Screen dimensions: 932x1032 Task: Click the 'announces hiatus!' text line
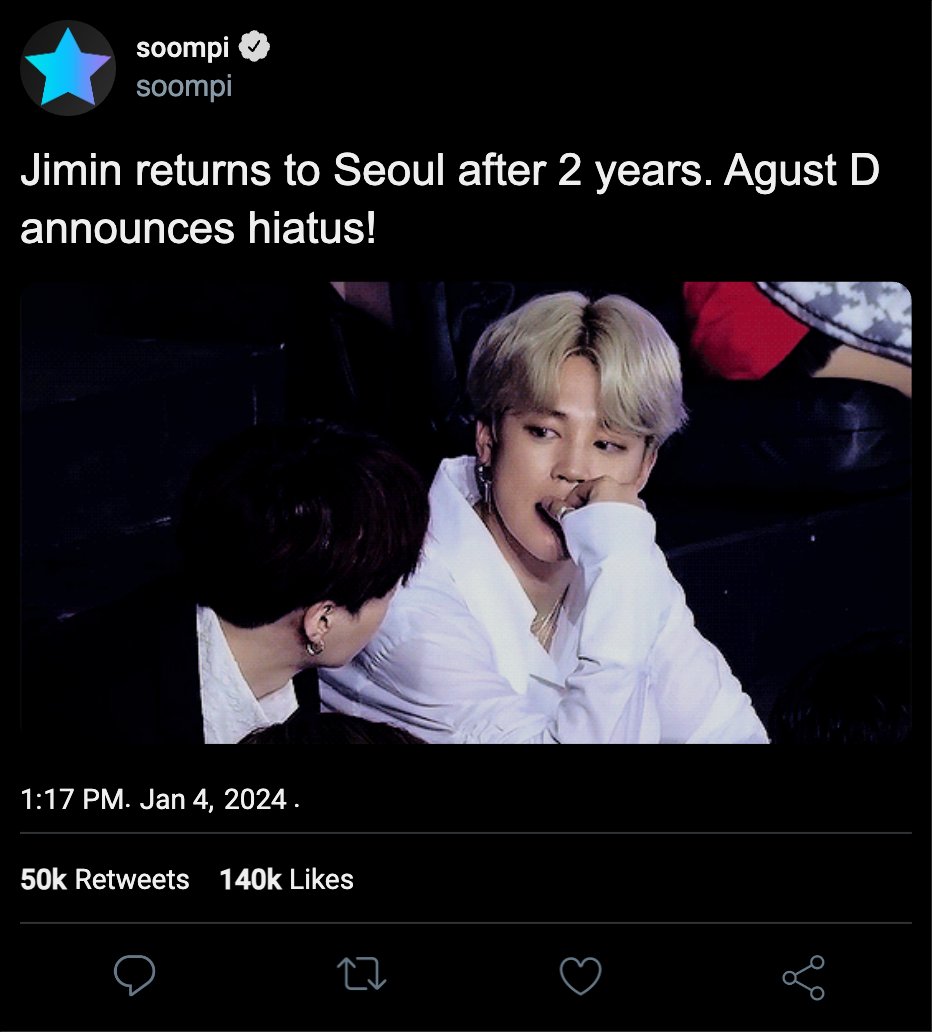[198, 228]
